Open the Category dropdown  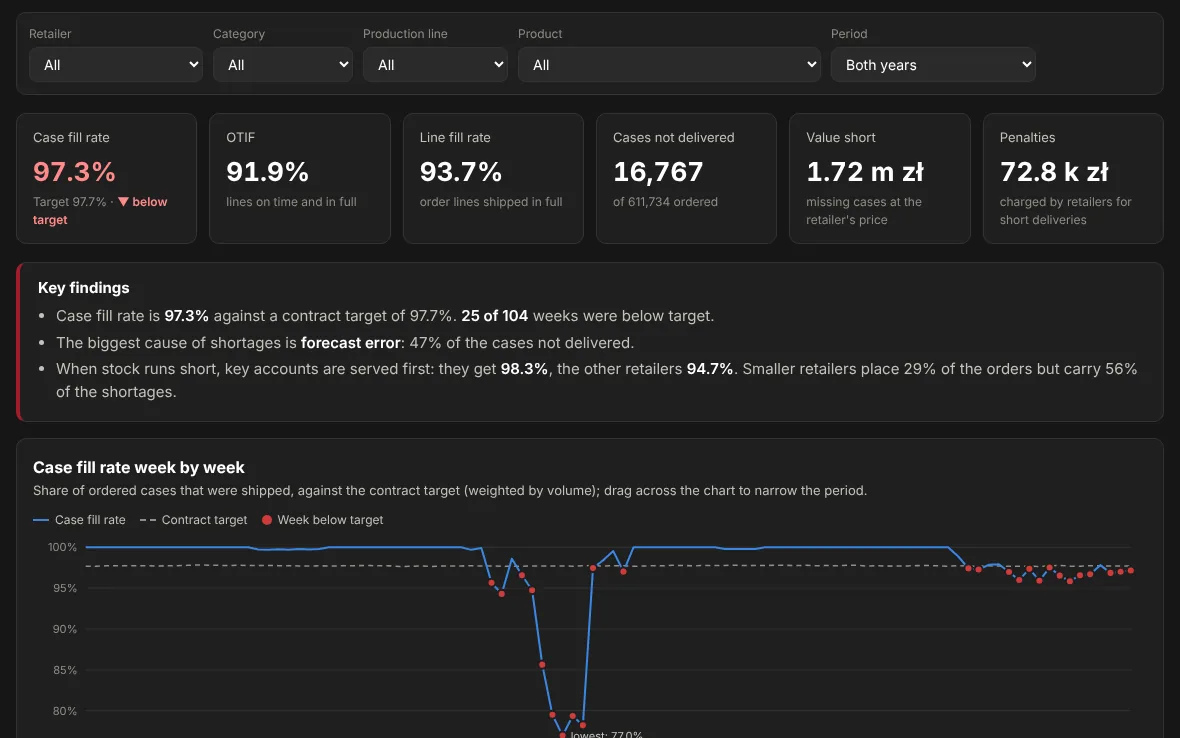pos(282,65)
